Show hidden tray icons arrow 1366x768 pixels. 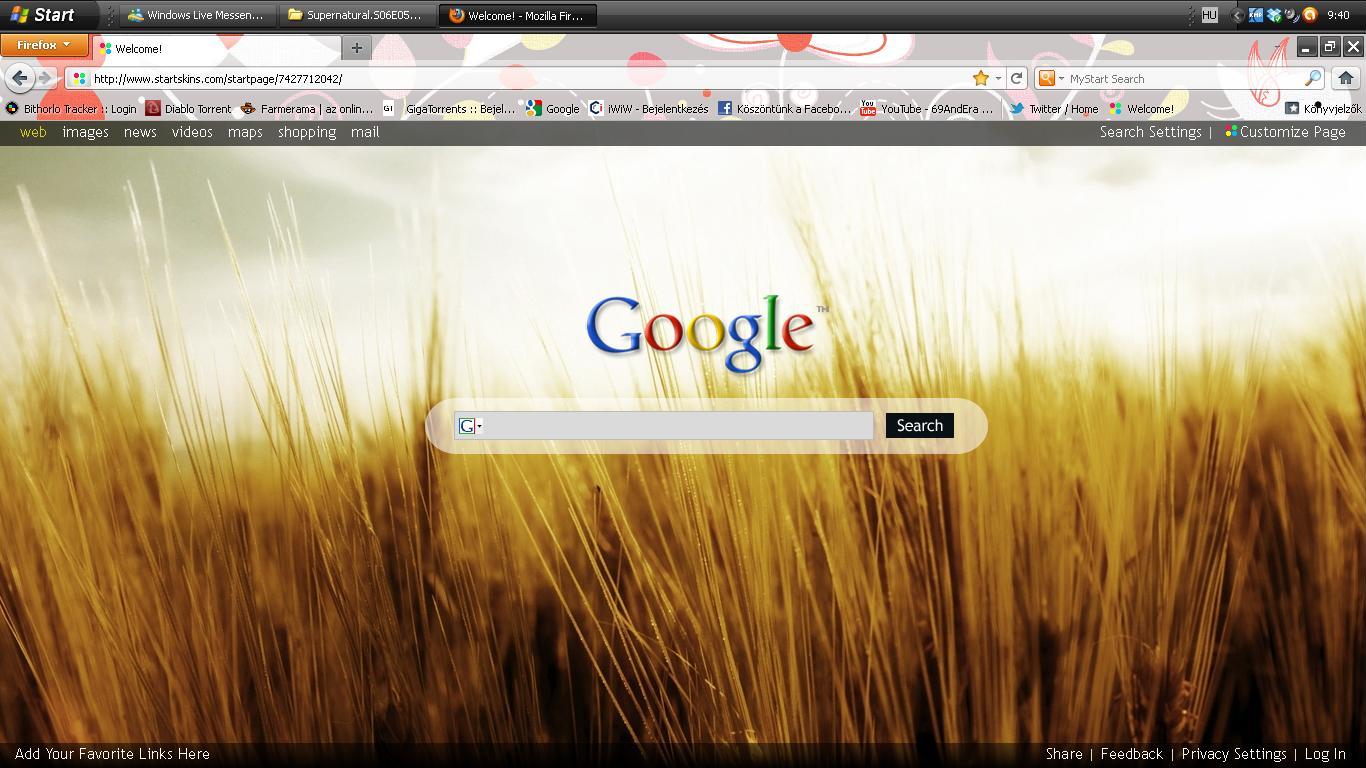[1238, 15]
